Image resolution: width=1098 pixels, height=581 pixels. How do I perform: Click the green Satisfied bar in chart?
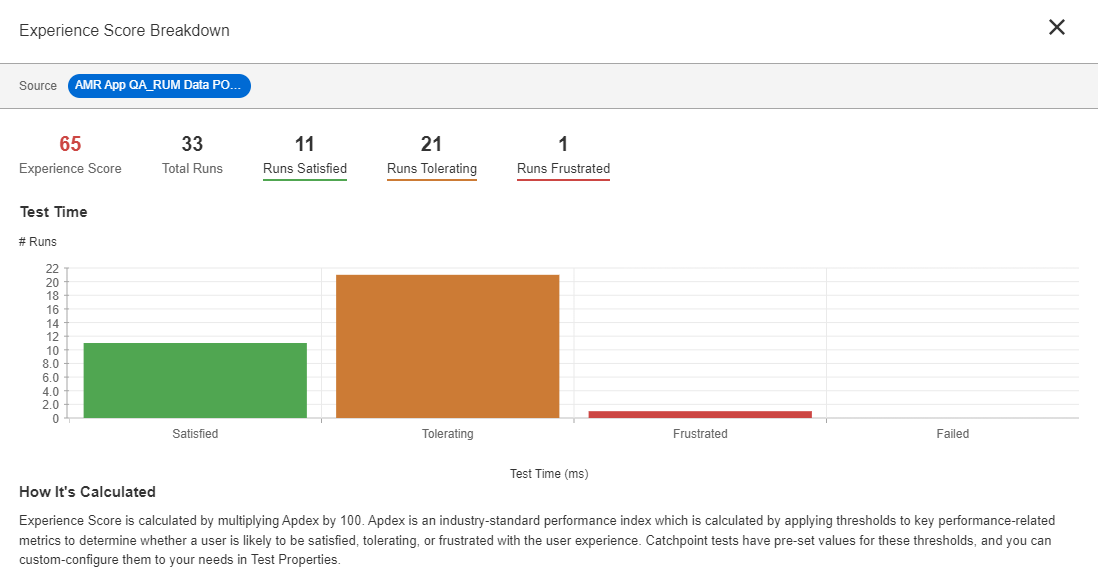[195, 381]
